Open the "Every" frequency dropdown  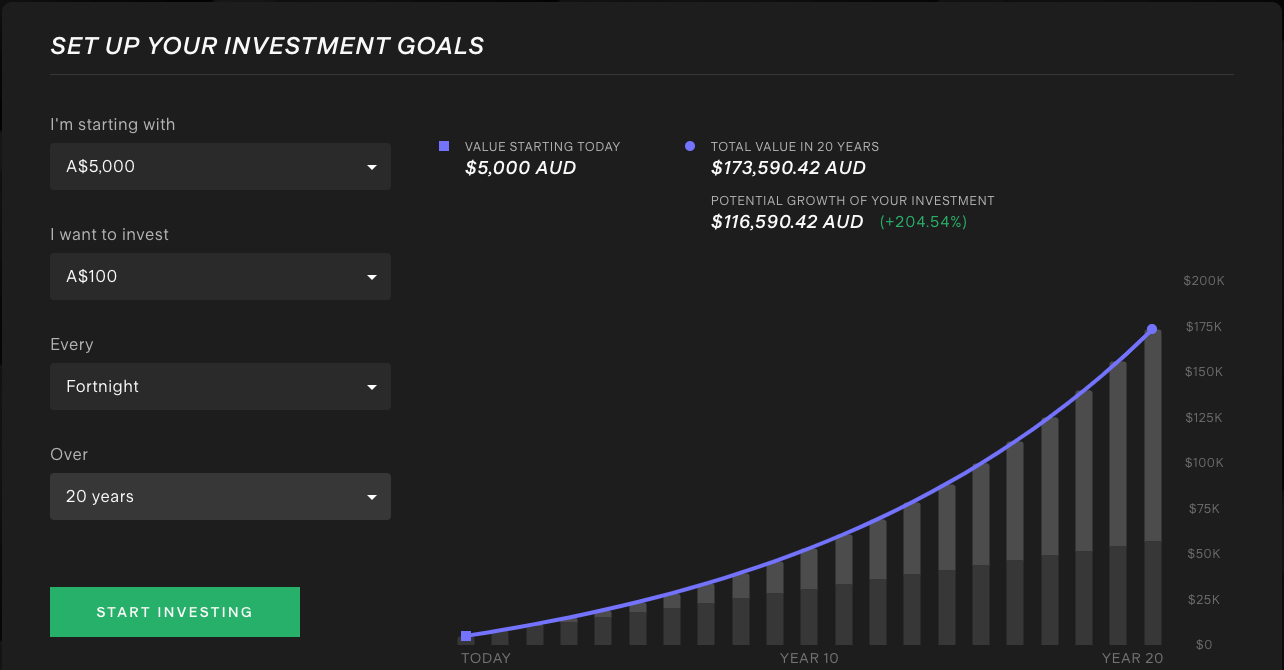coord(220,386)
